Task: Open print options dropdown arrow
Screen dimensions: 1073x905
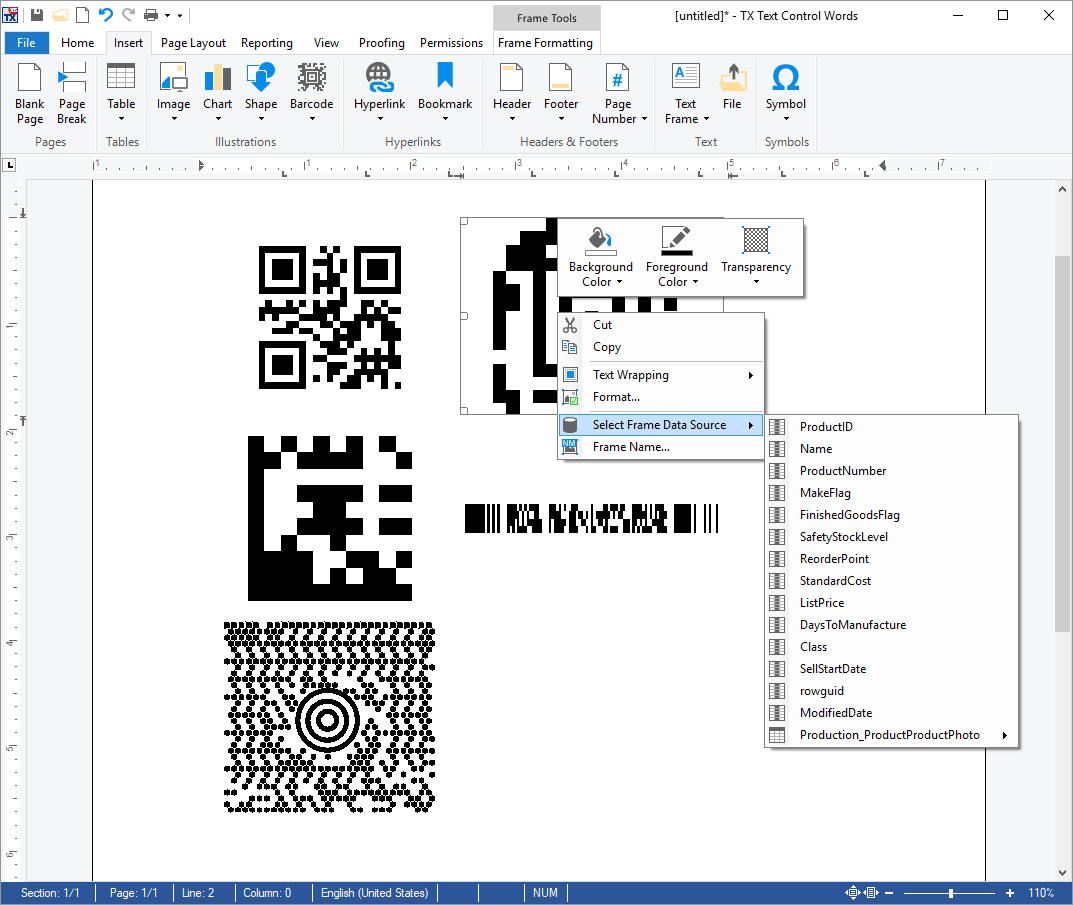Action: [167, 15]
